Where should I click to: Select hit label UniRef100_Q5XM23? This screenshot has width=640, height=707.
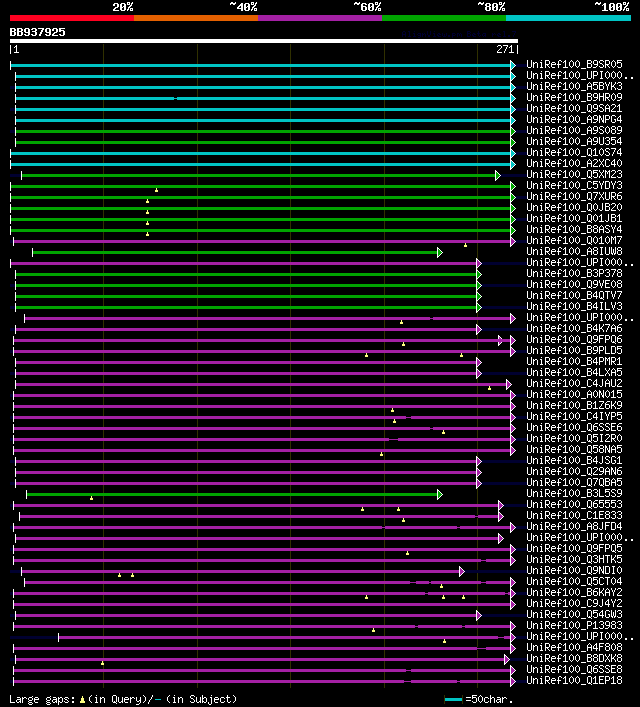(x=574, y=174)
